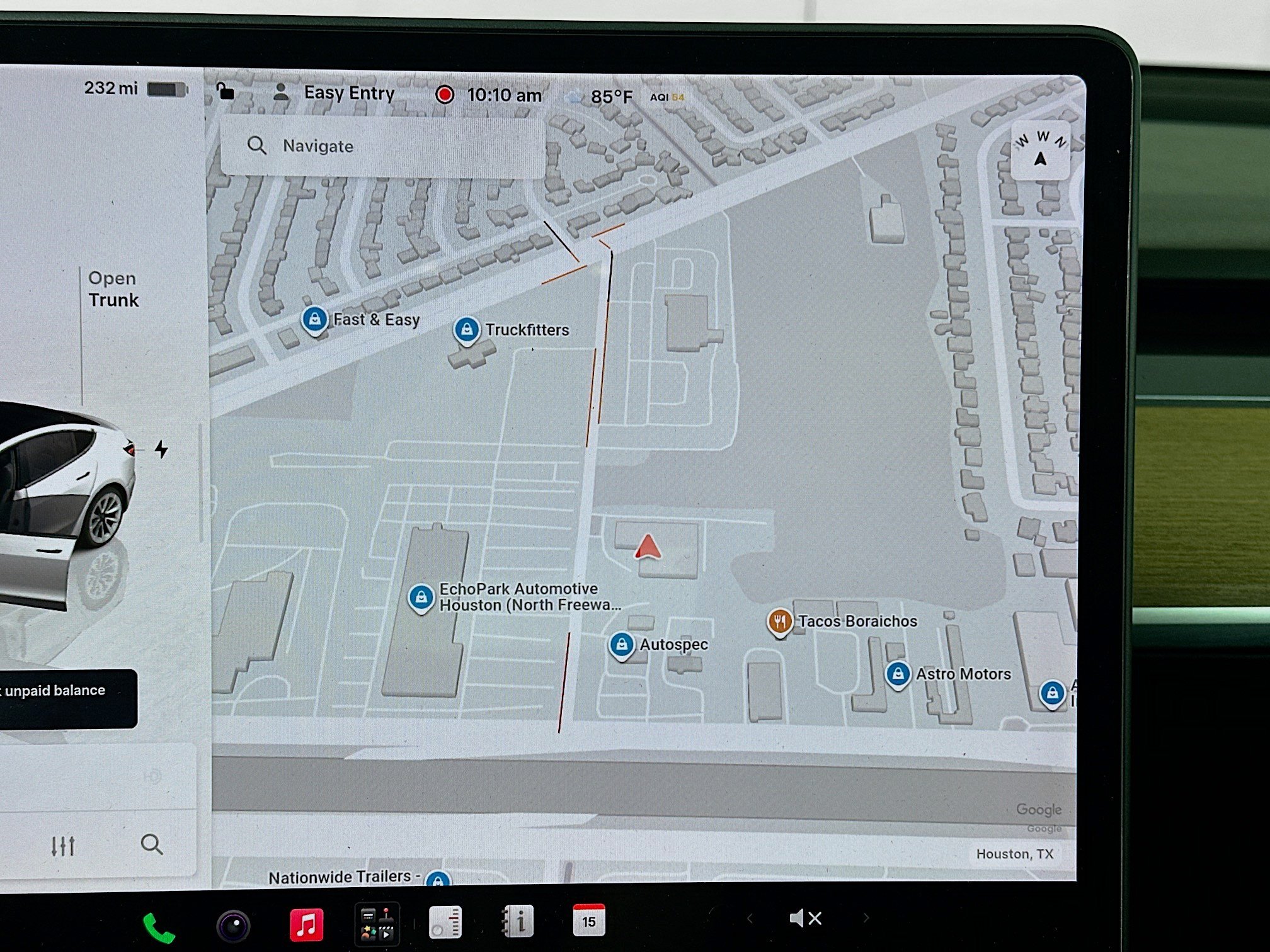The width and height of the screenshot is (1270, 952).
Task: Open the unpaid balance notification
Action: 68,698
